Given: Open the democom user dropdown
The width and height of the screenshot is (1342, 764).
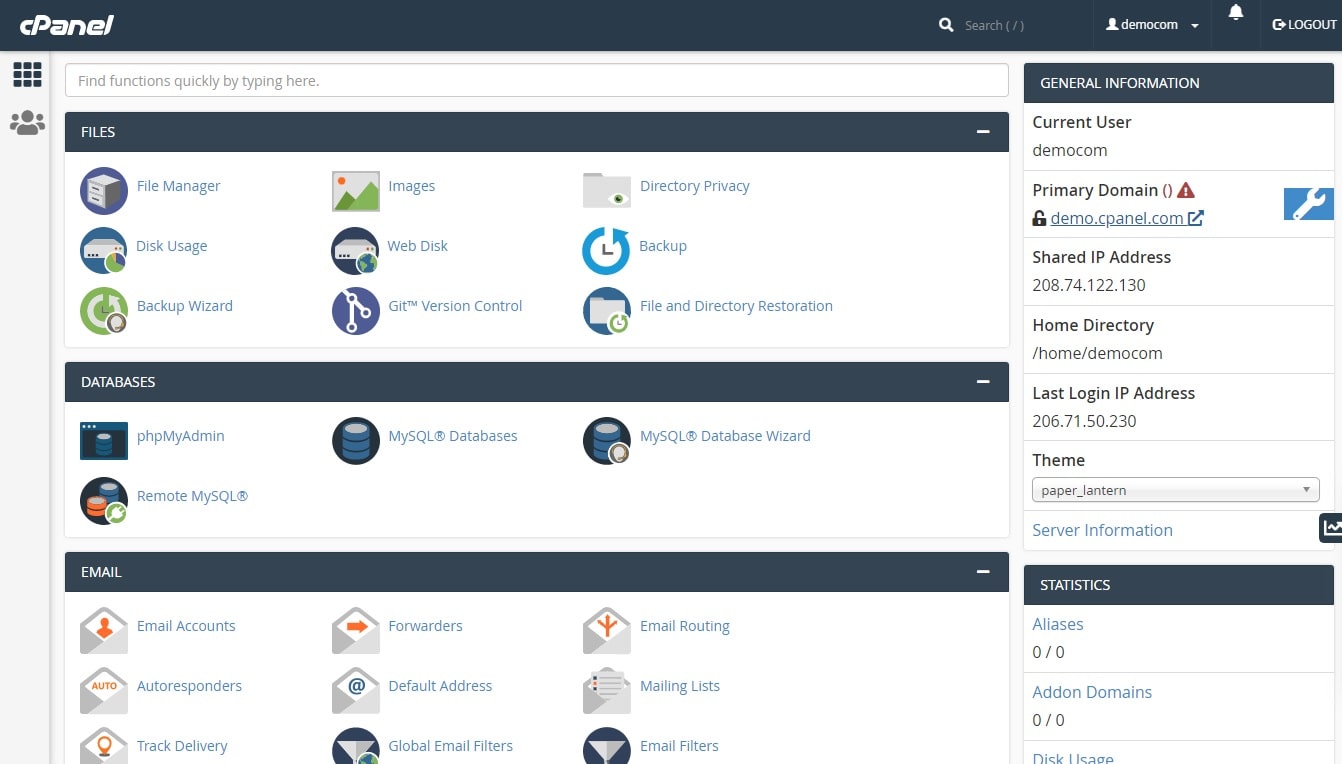Looking at the screenshot, I should click(1152, 25).
